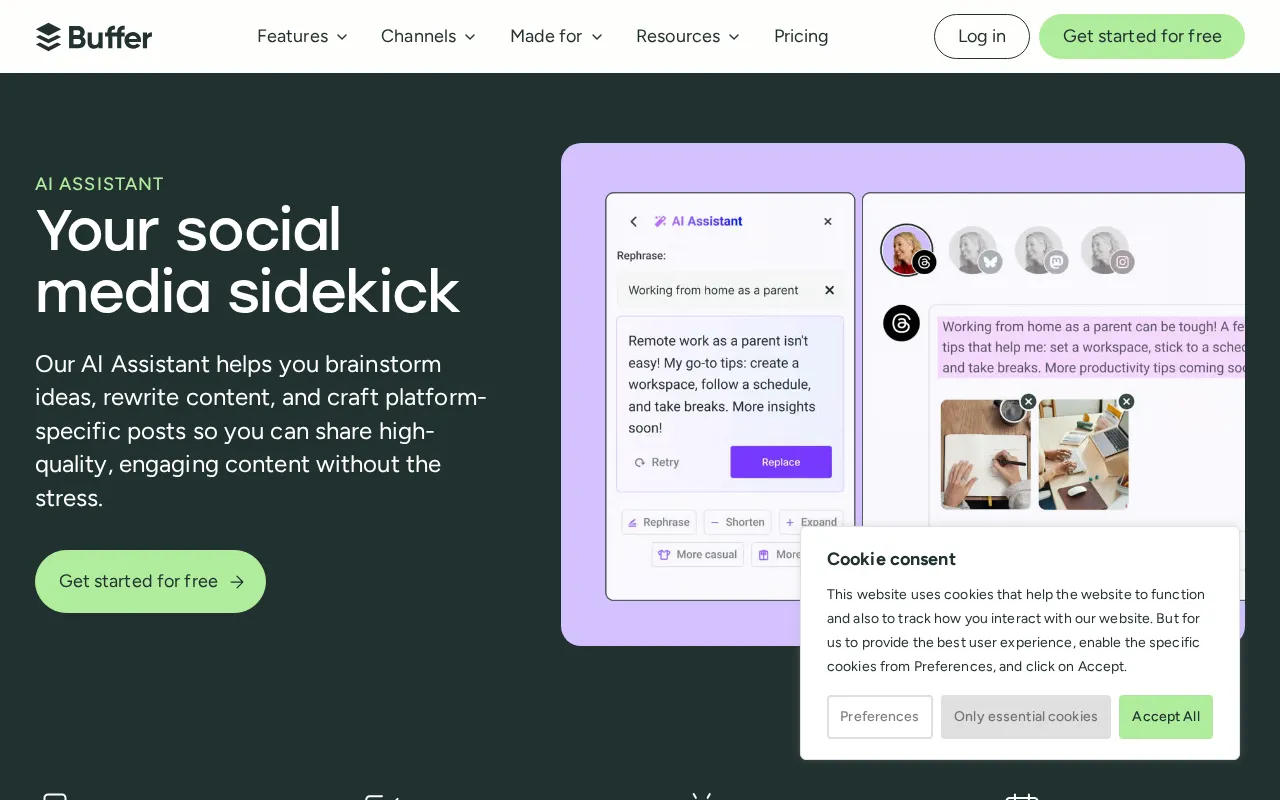Select the Bluesky profile avatar
1280x800 pixels.
[x=974, y=250]
